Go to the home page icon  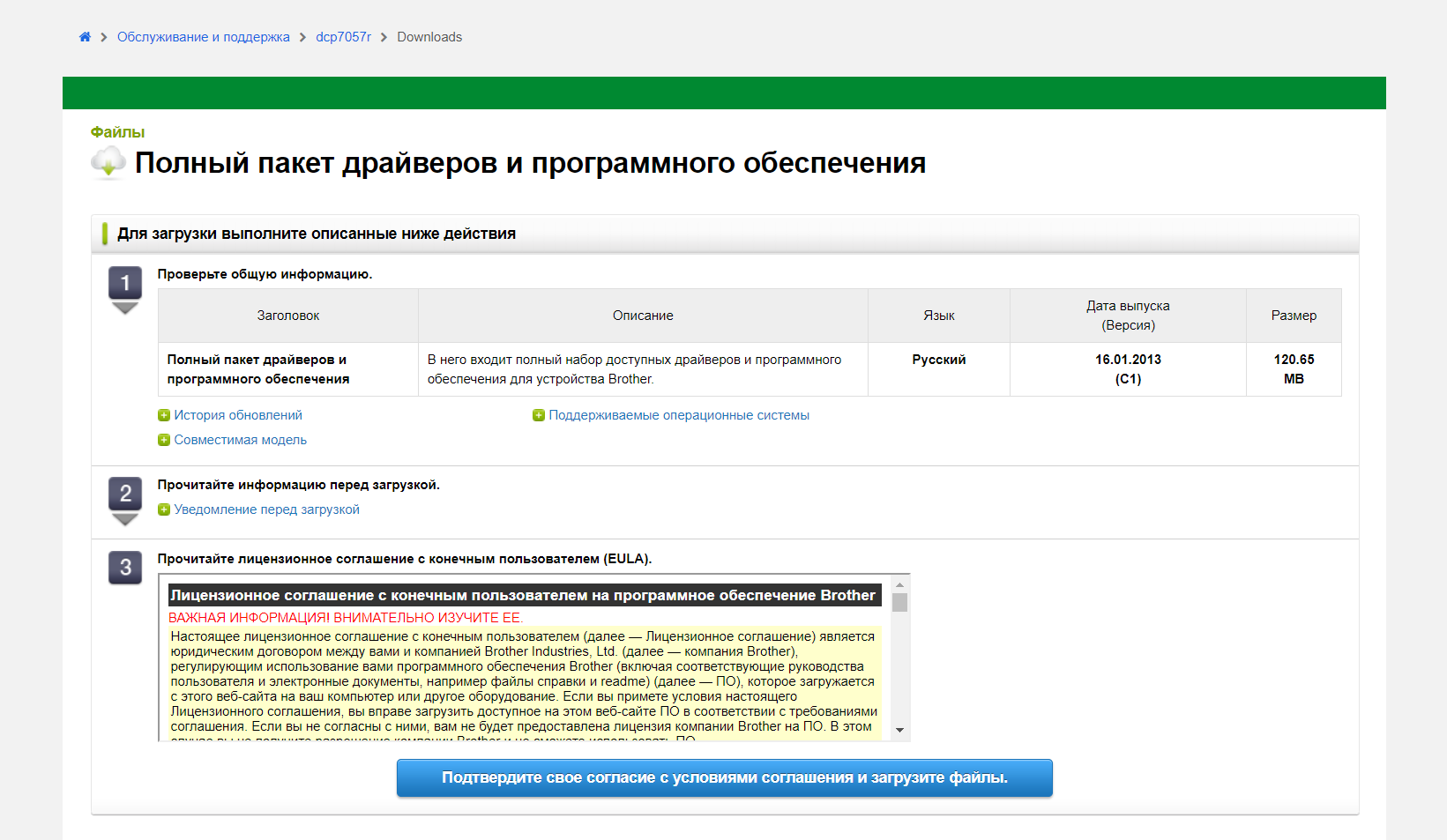[85, 37]
